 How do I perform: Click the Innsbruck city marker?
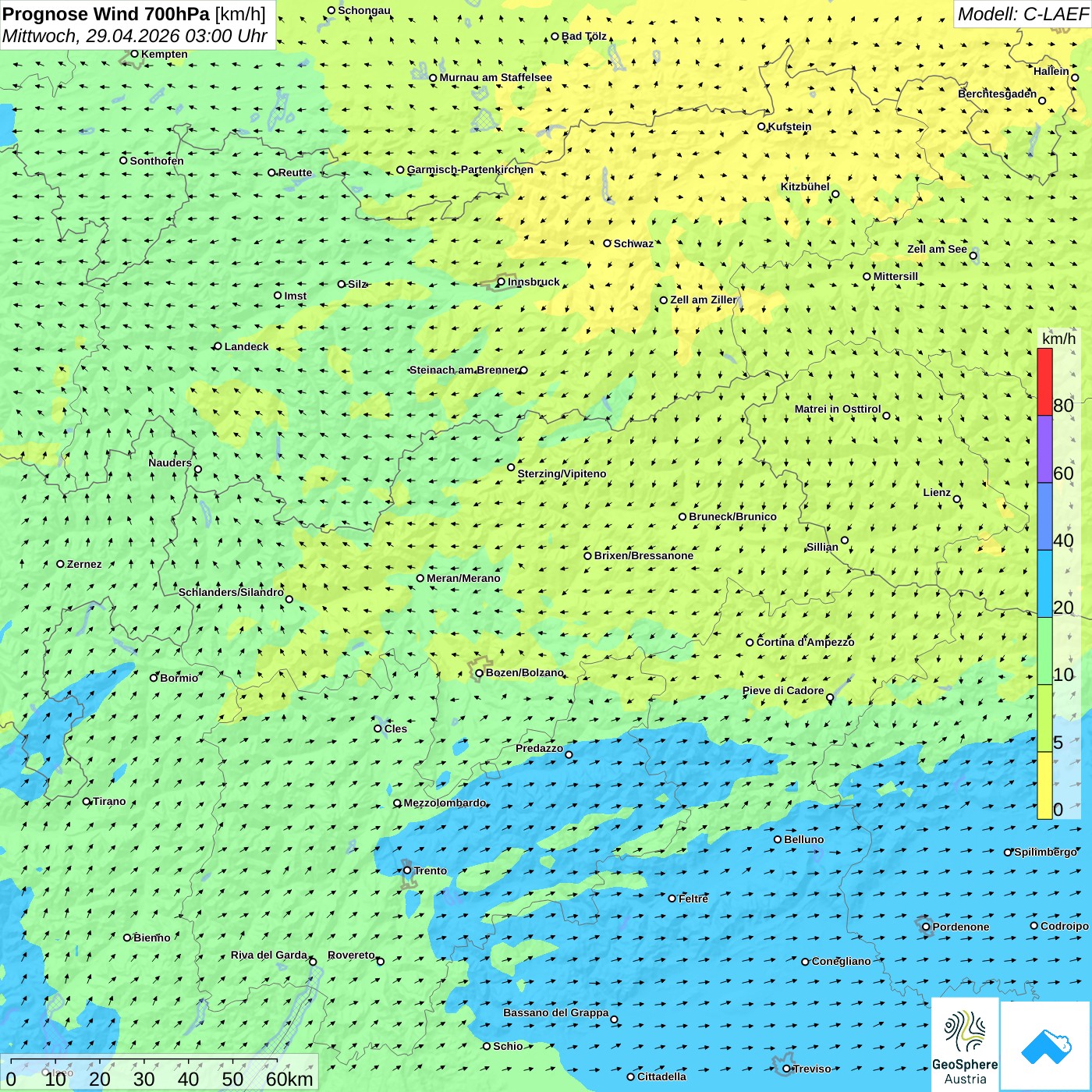(502, 282)
